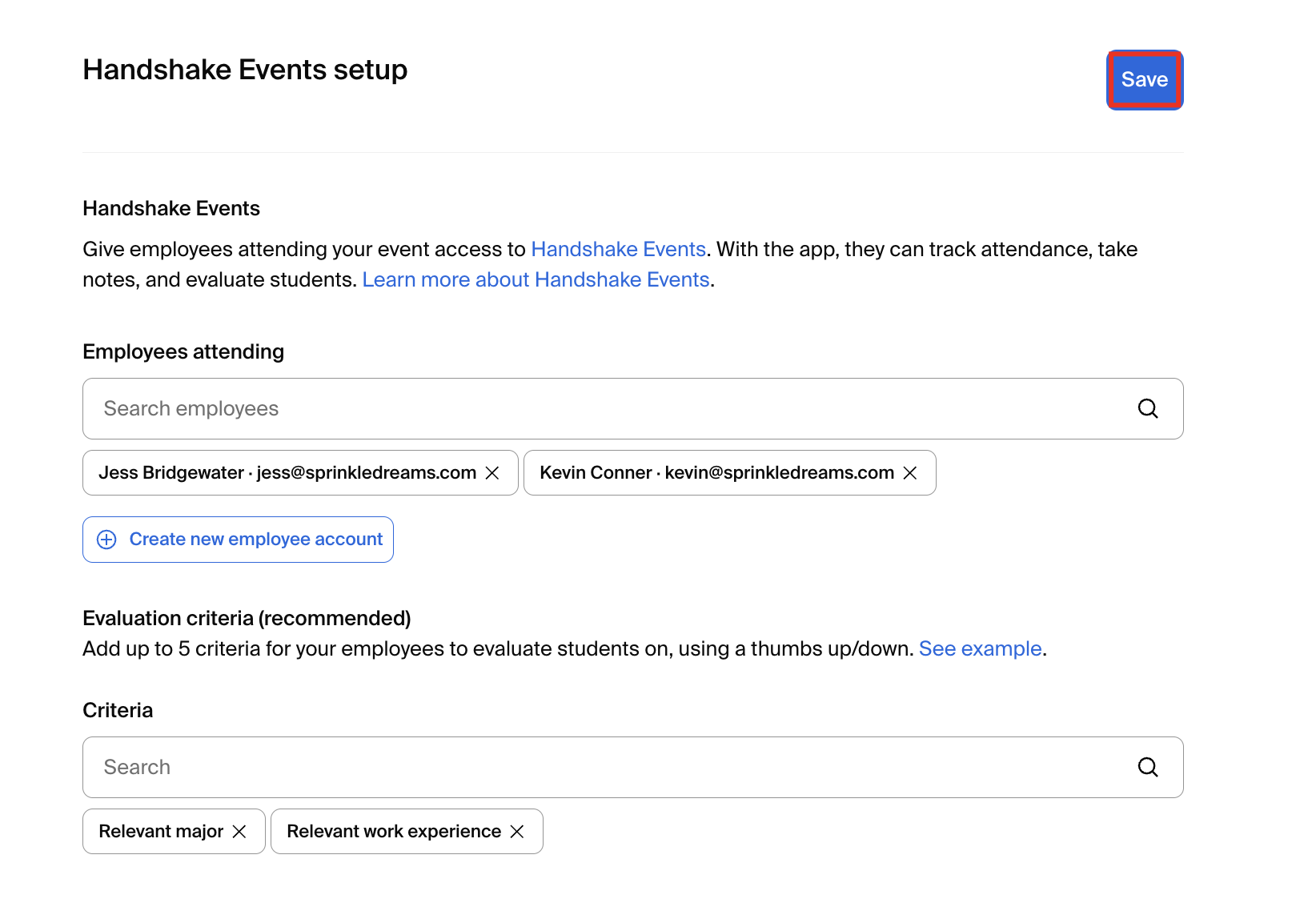
Task: Remove the Relevant major criterion
Action: [x=239, y=831]
